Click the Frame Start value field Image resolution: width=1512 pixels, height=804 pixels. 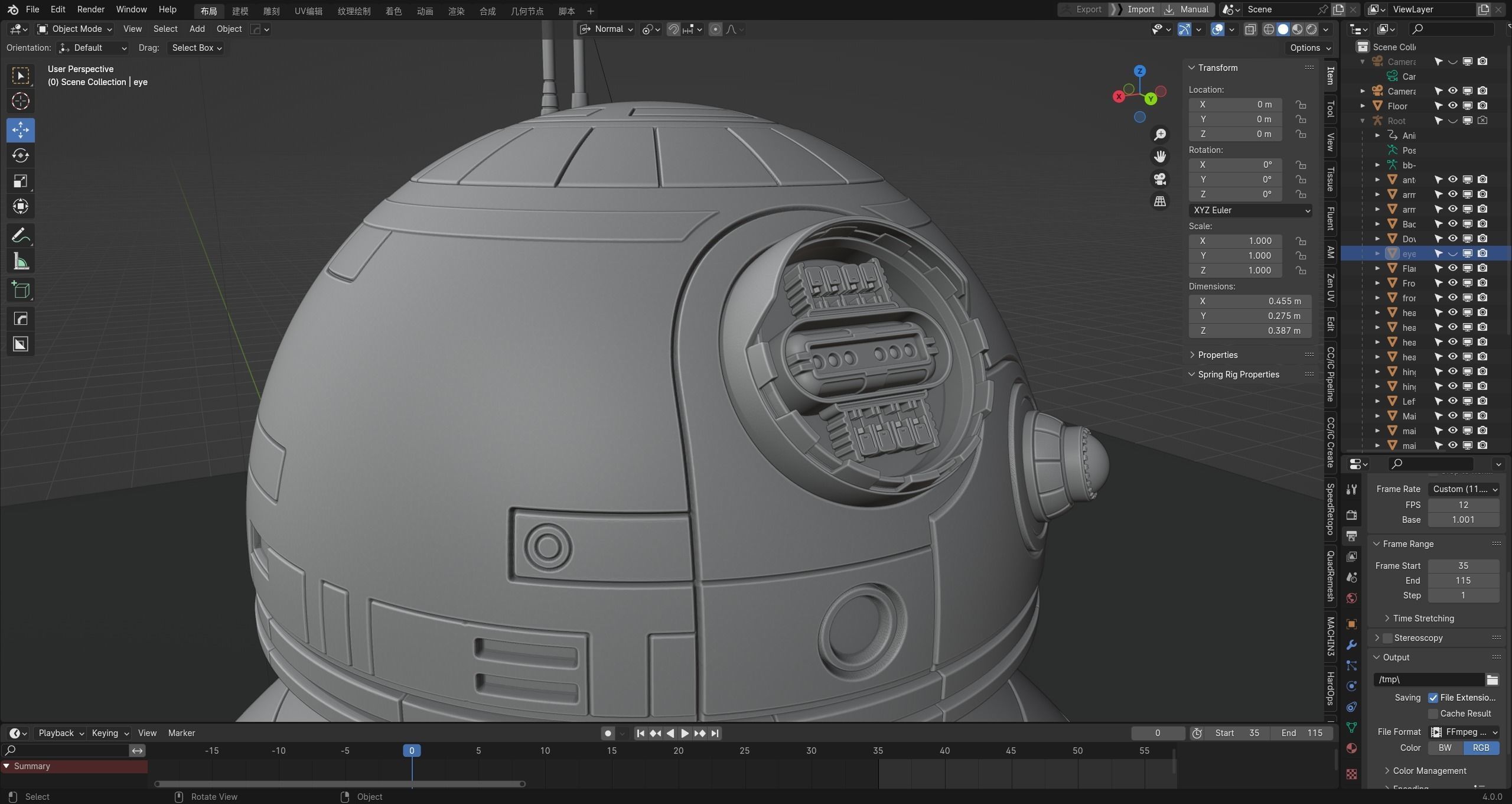1464,566
